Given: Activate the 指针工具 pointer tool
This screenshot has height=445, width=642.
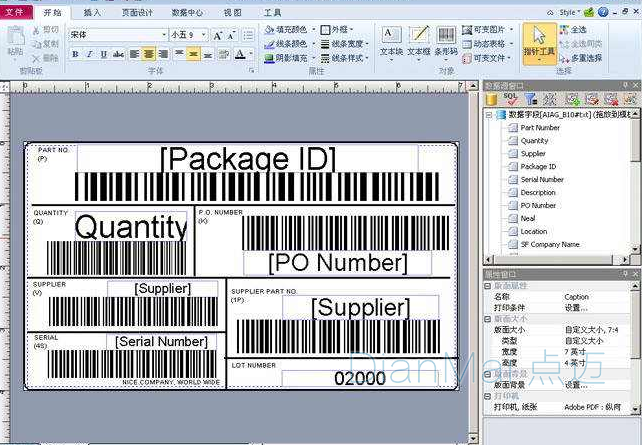Looking at the screenshot, I should click(x=540, y=45).
